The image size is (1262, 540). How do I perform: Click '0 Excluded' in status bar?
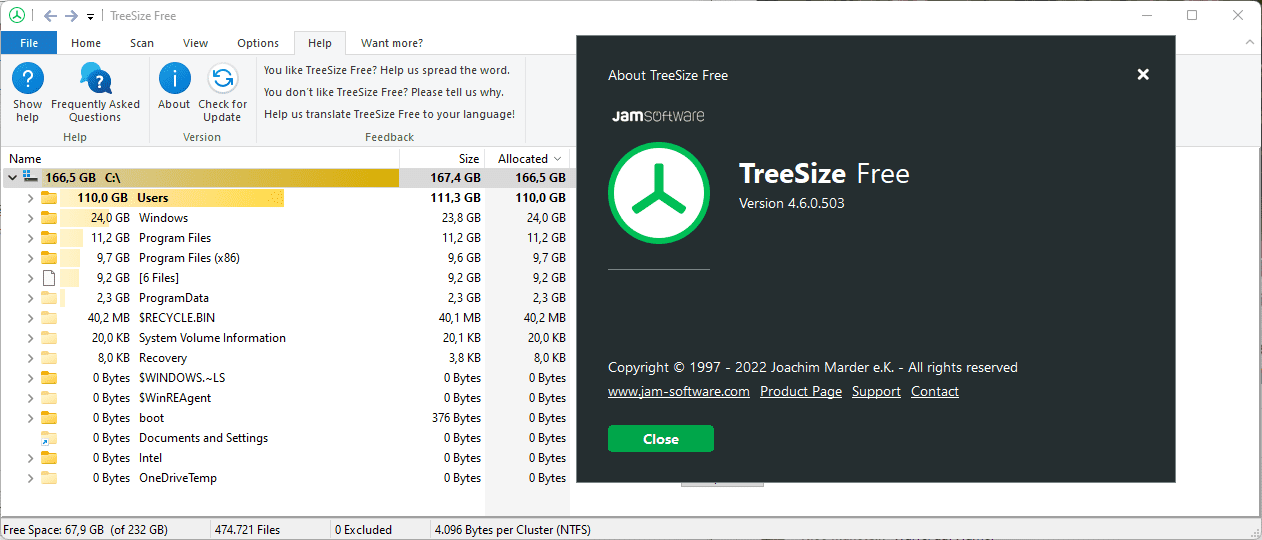363,530
